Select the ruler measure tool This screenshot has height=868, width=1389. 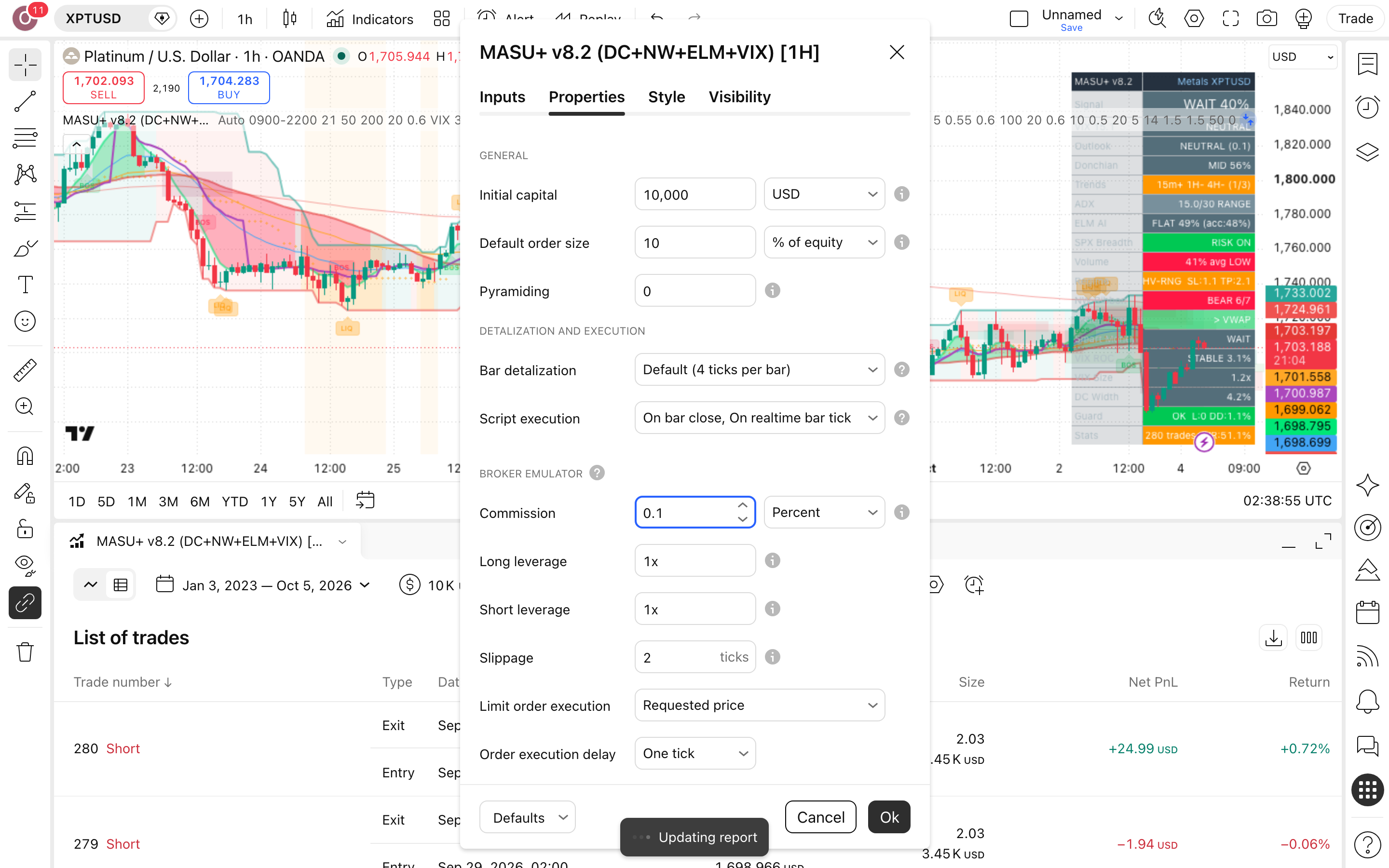(25, 370)
